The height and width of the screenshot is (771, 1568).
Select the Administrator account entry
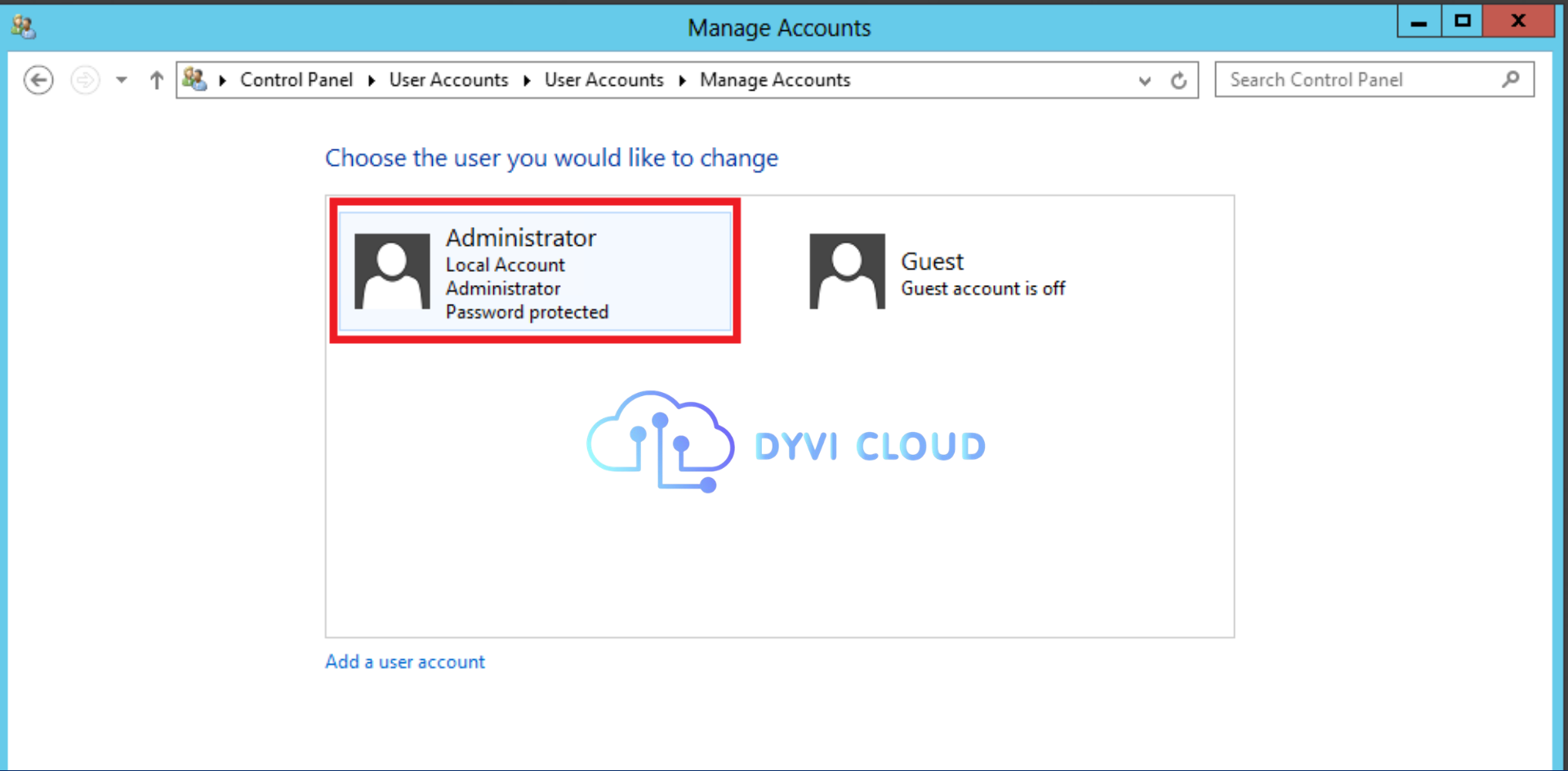pos(535,271)
